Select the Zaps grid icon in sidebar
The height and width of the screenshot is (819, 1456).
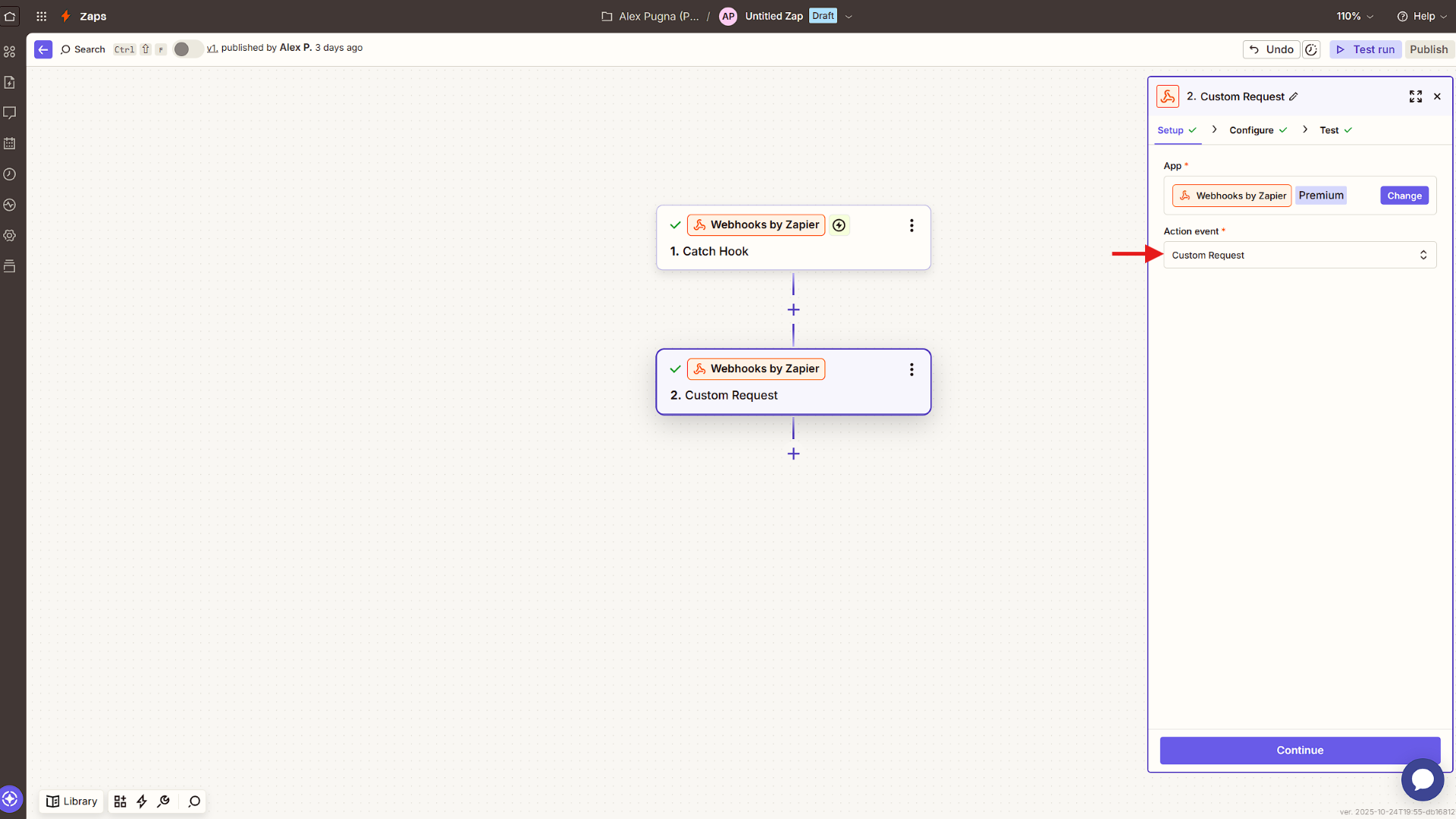pos(10,52)
